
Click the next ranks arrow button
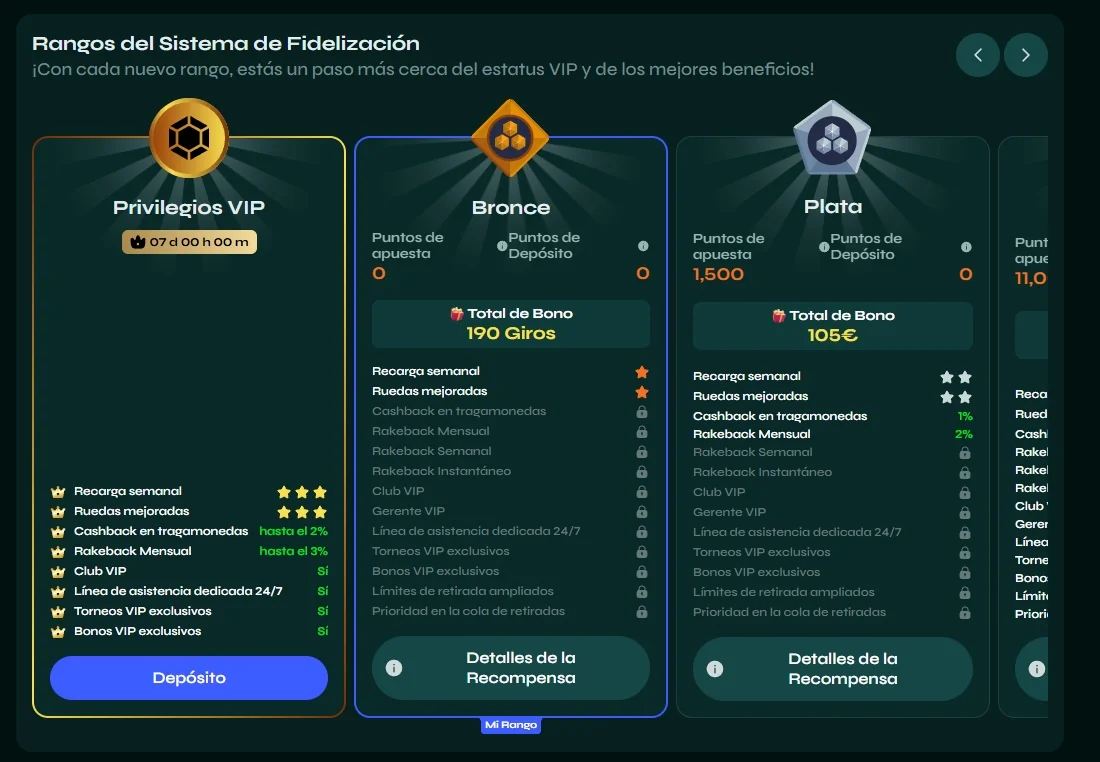click(x=1026, y=55)
